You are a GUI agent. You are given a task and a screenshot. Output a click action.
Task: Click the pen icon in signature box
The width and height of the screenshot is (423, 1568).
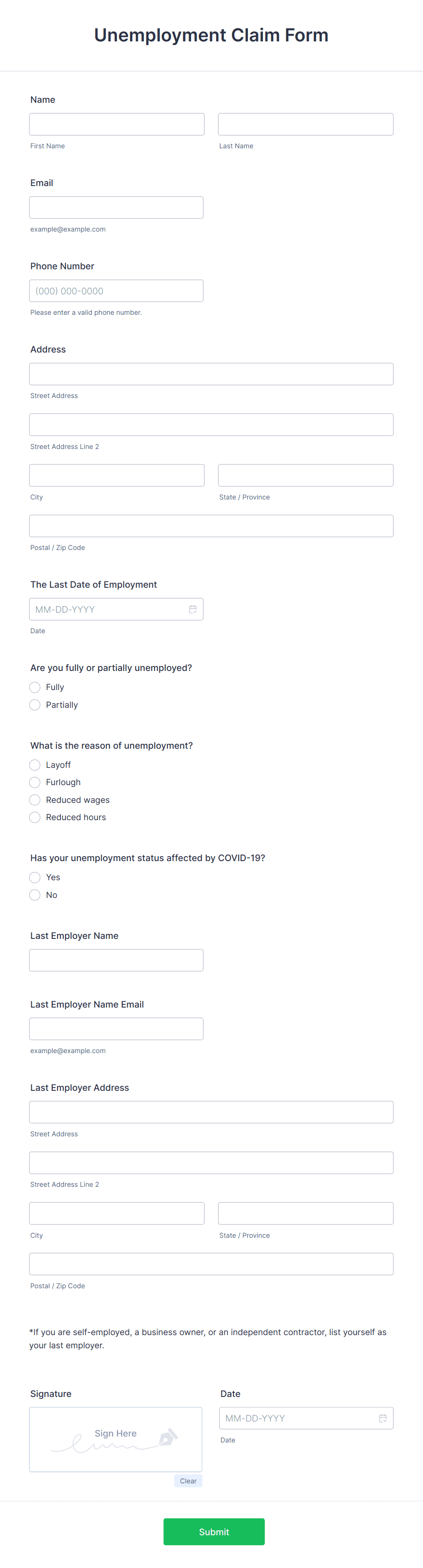tap(168, 1437)
